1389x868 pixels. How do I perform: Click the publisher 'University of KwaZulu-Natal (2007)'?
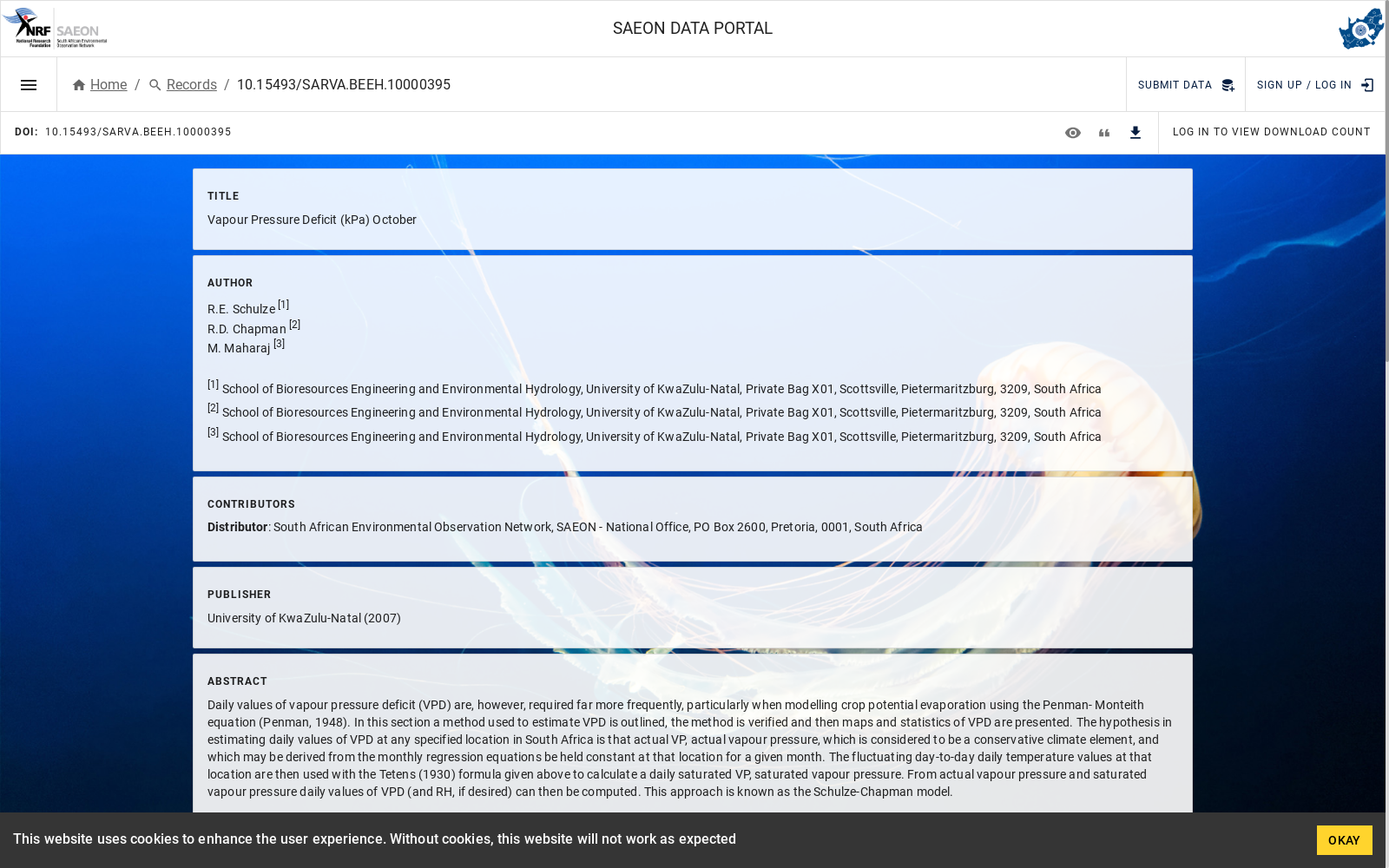304,619
